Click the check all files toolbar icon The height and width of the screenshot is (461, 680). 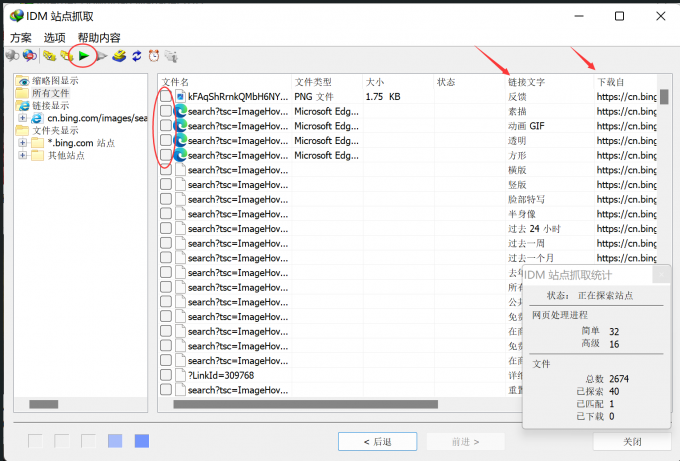coord(49,56)
